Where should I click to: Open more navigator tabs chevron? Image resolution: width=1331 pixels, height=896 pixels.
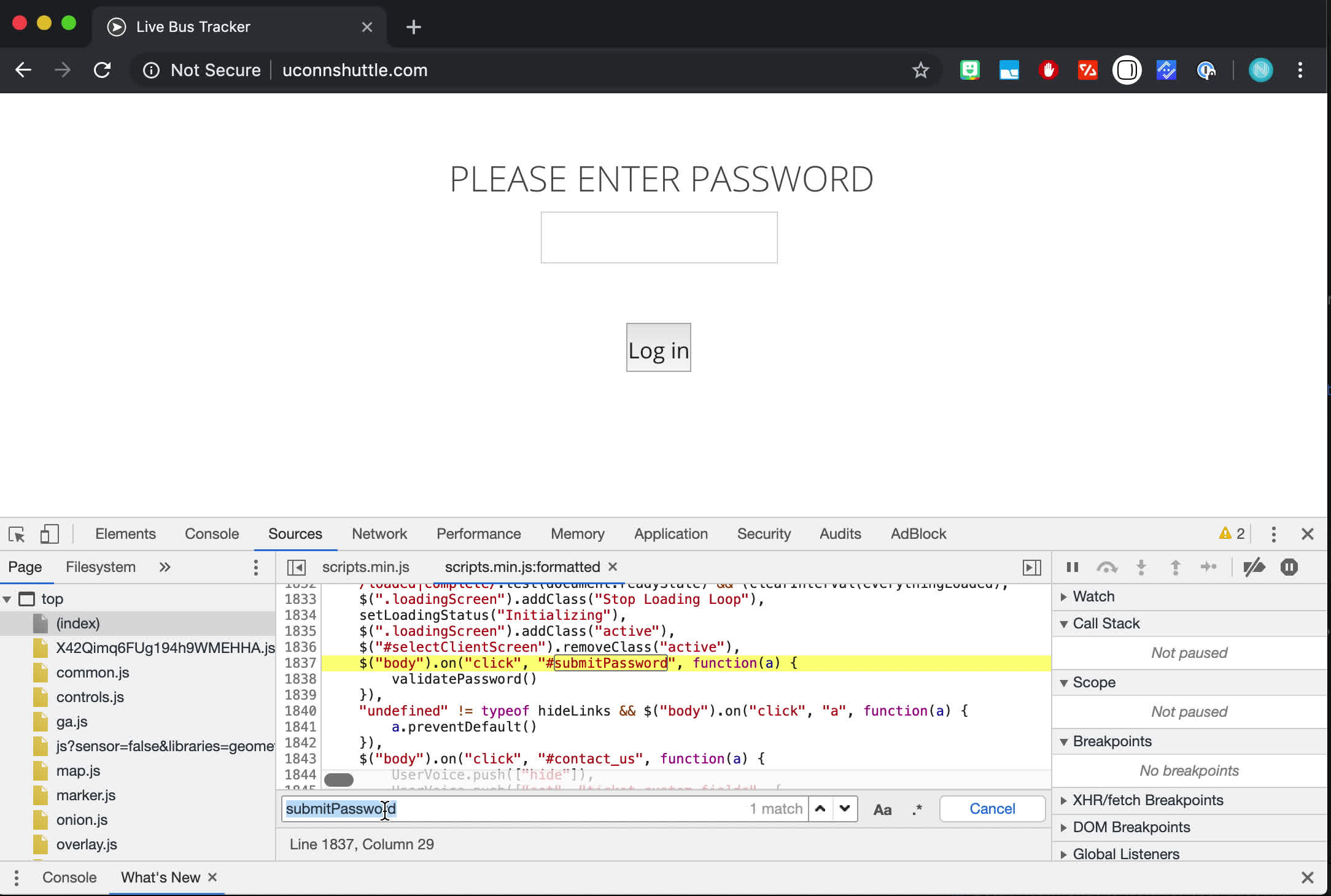(x=165, y=567)
